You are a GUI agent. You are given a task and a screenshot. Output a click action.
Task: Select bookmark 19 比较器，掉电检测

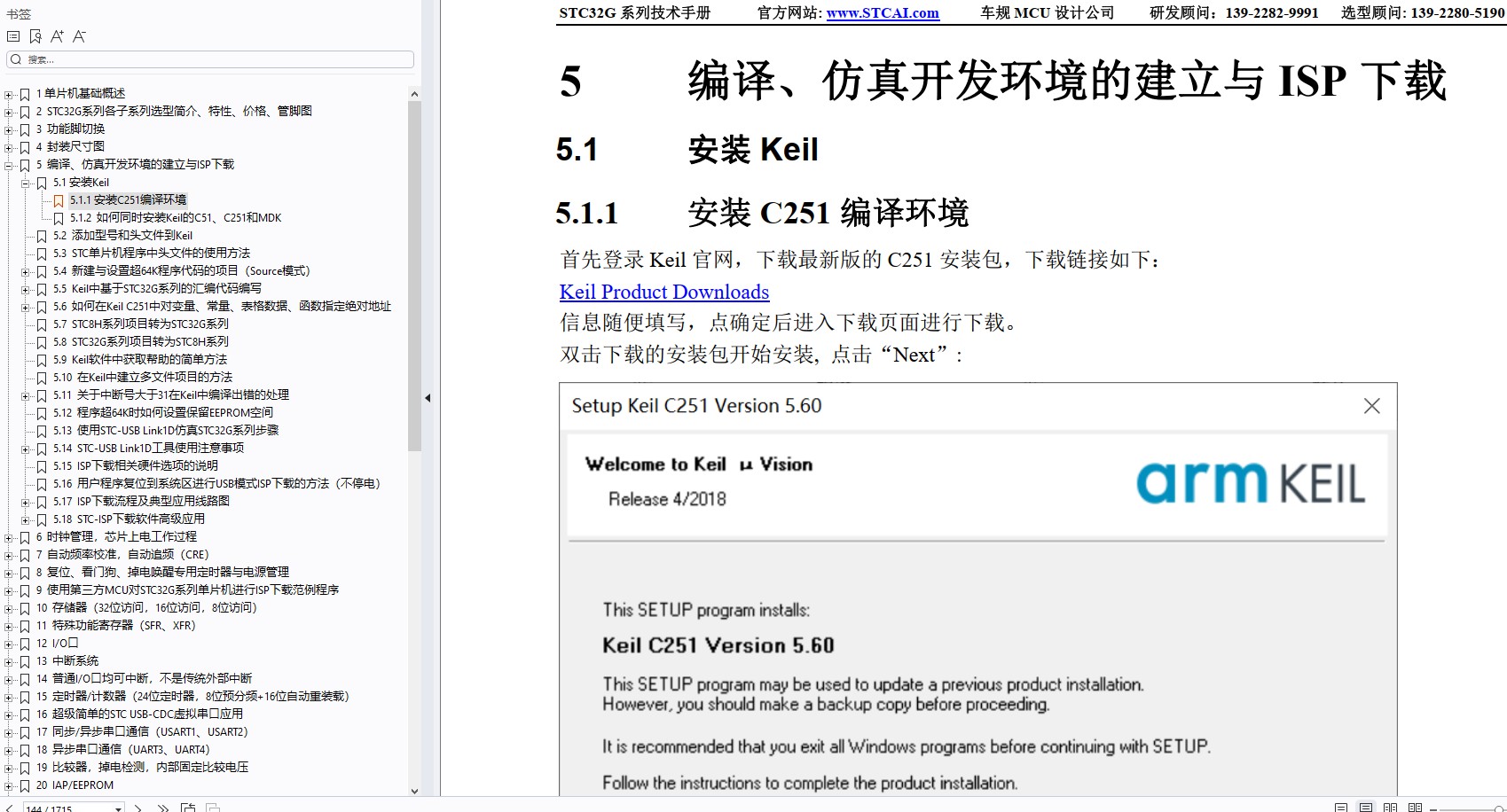tap(142, 768)
